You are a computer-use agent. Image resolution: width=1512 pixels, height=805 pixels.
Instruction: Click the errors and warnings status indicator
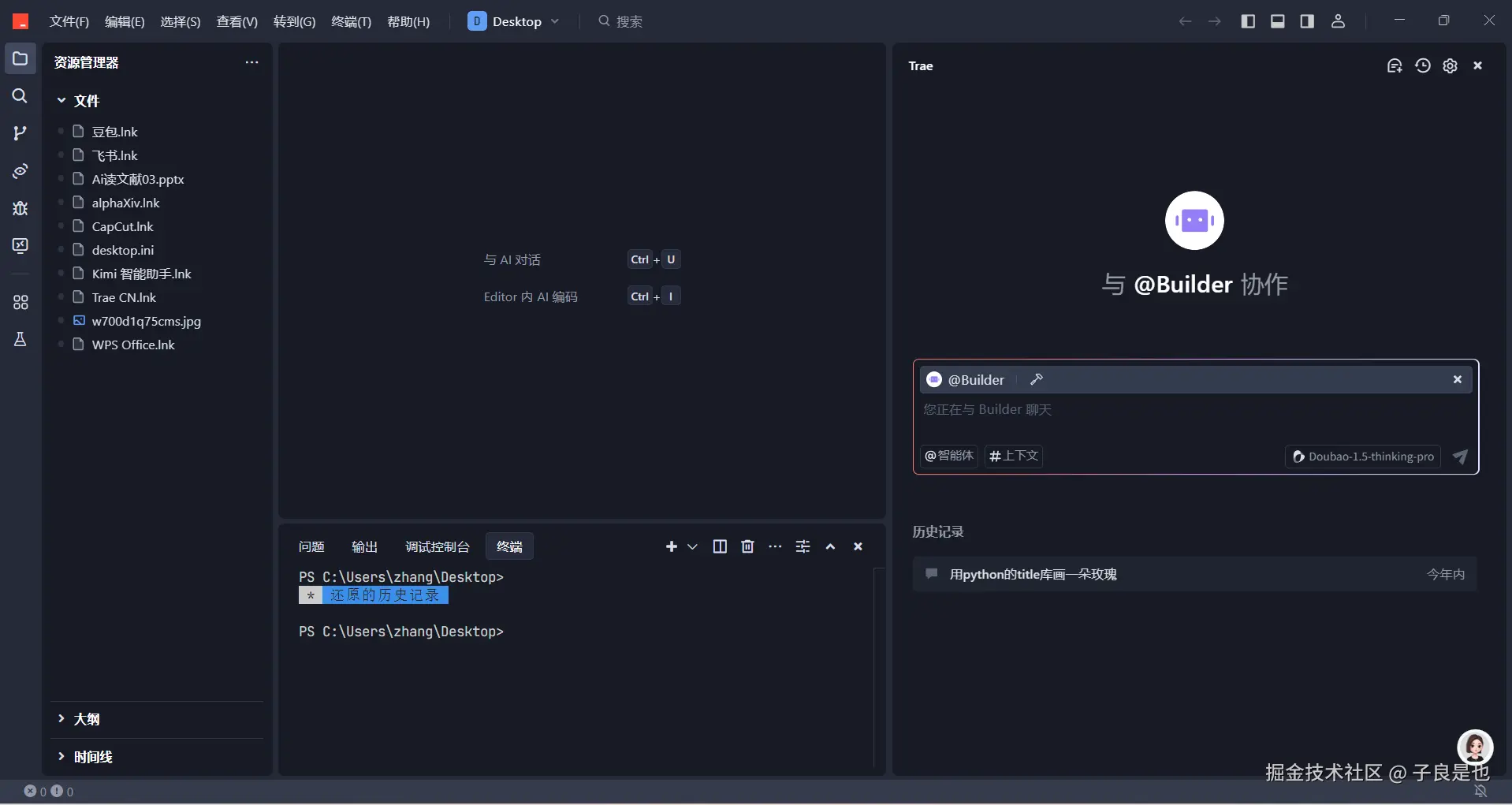coord(49,791)
